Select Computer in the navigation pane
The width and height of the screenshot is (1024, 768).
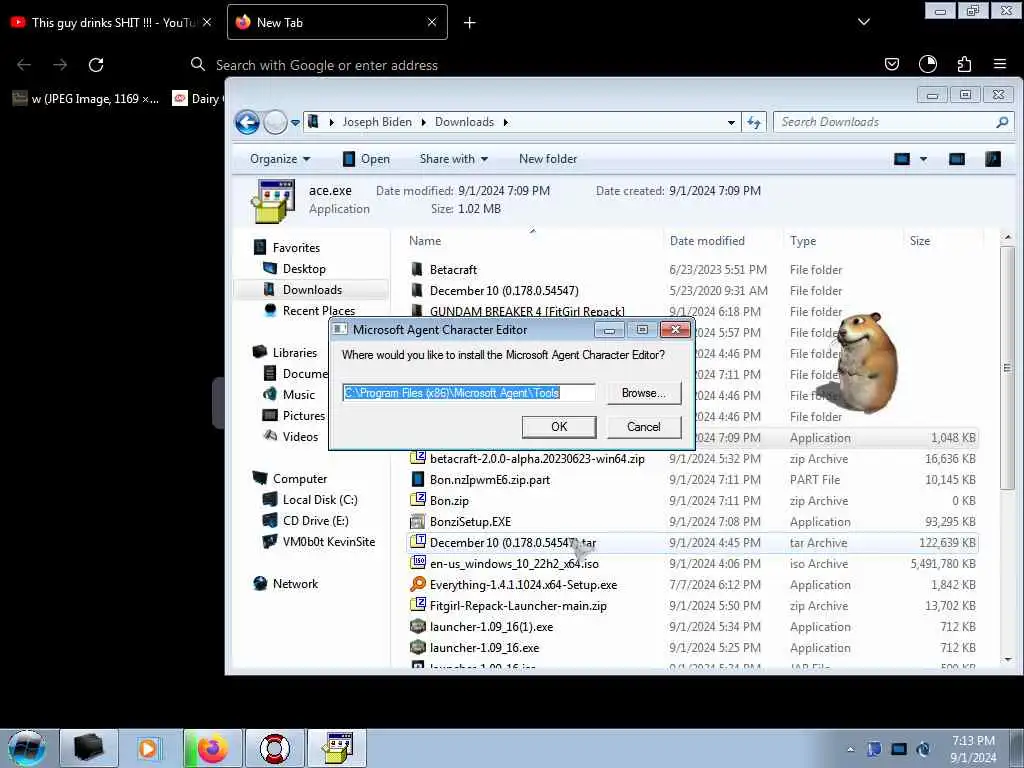coord(300,479)
